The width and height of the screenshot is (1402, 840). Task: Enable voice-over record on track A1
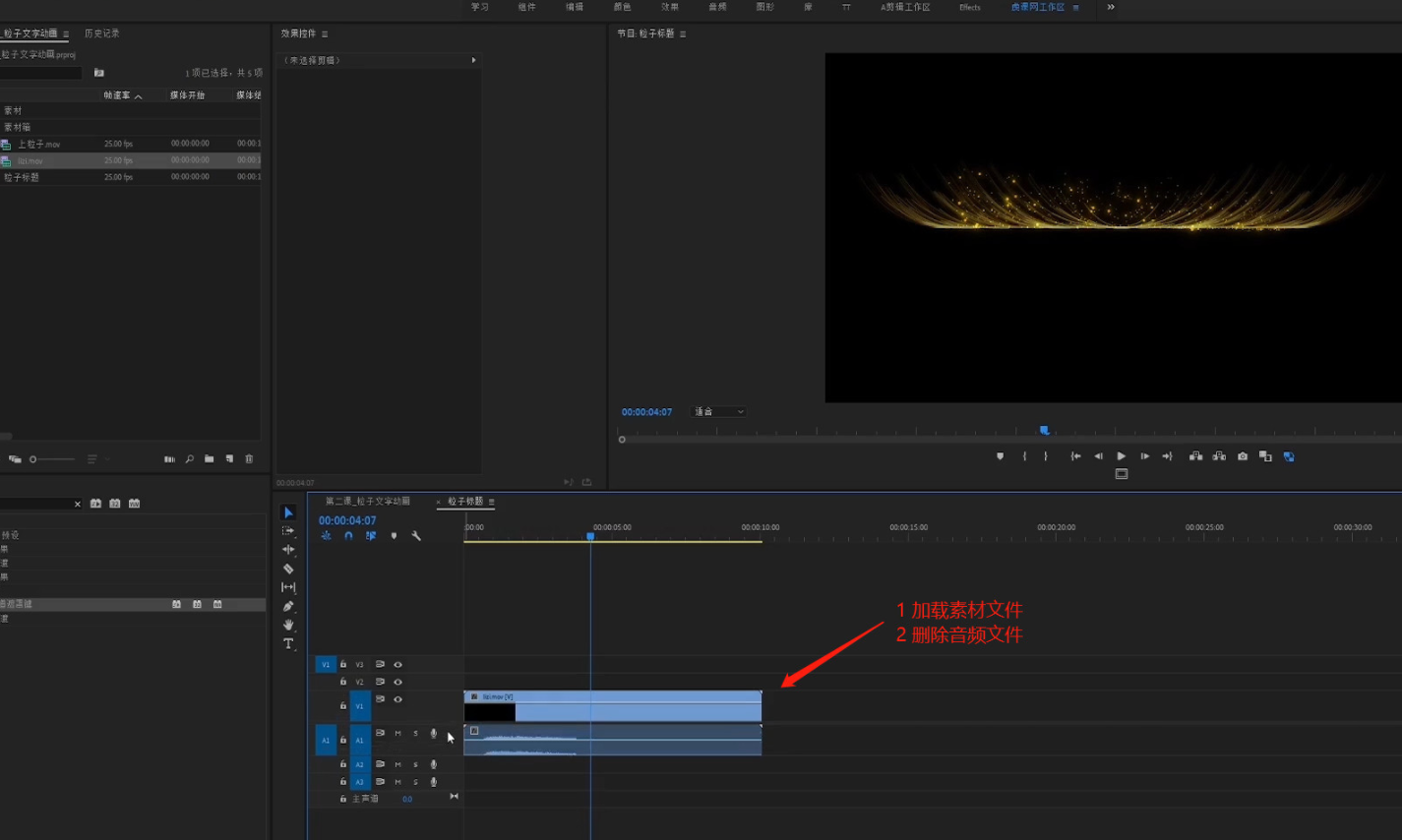coord(433,733)
